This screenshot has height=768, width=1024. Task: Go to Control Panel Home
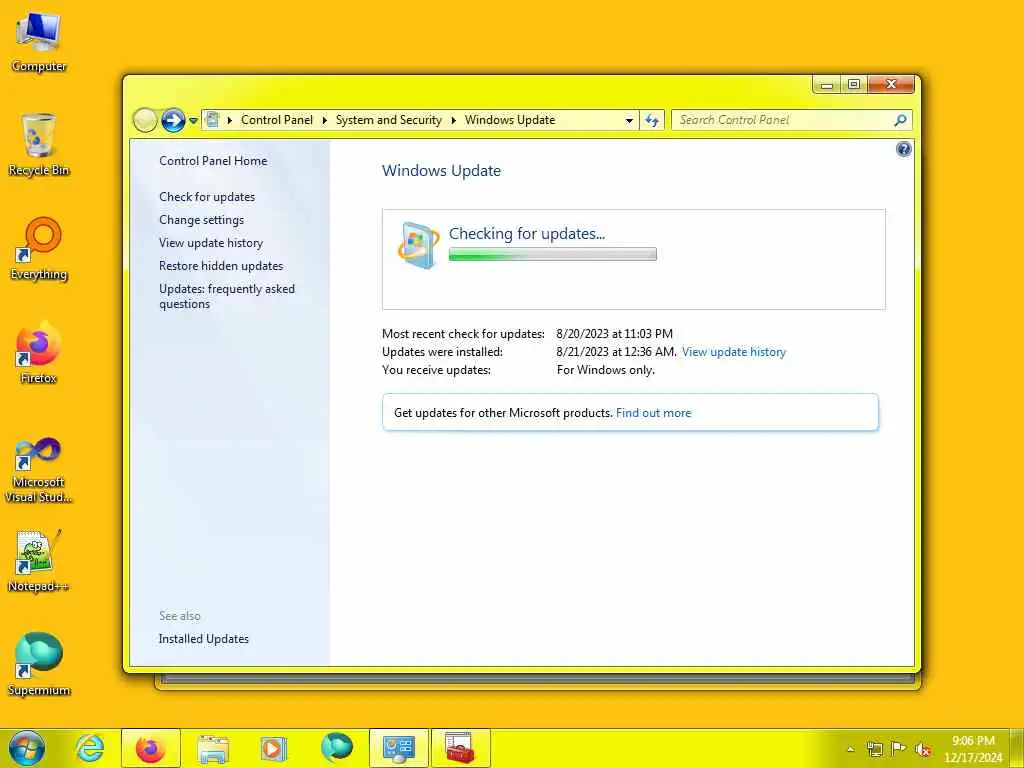tap(213, 161)
